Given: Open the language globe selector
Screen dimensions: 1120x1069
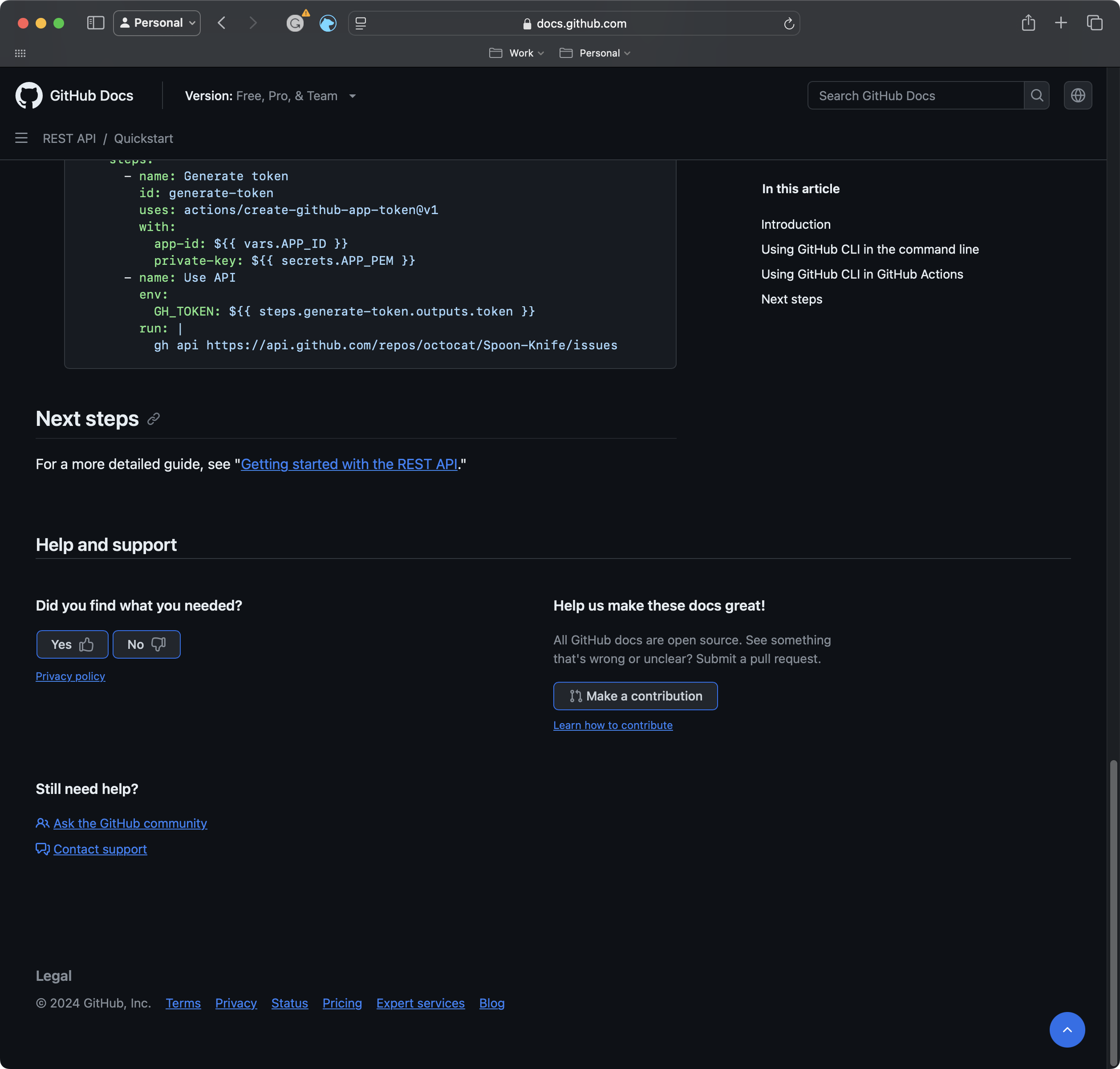Looking at the screenshot, I should point(1077,95).
